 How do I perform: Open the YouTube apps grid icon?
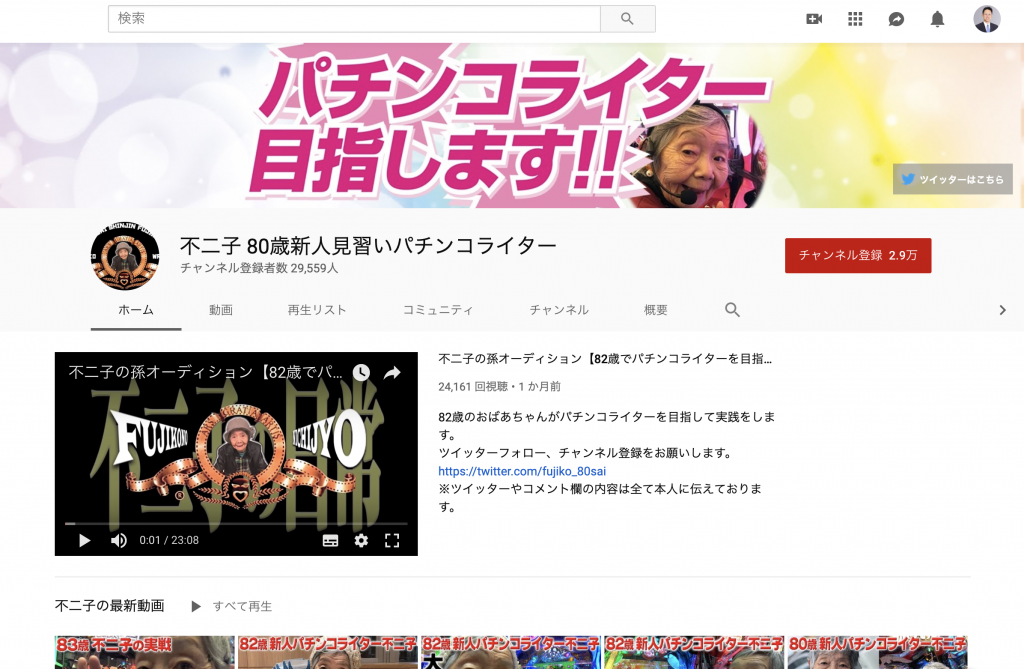coord(855,19)
